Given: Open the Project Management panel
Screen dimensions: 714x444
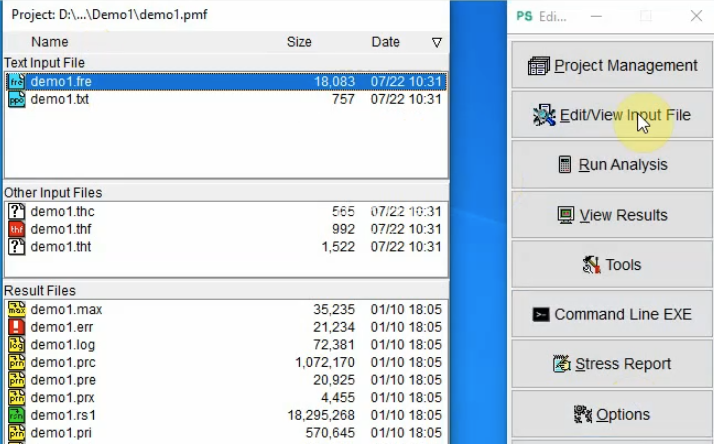Looking at the screenshot, I should tap(611, 66).
